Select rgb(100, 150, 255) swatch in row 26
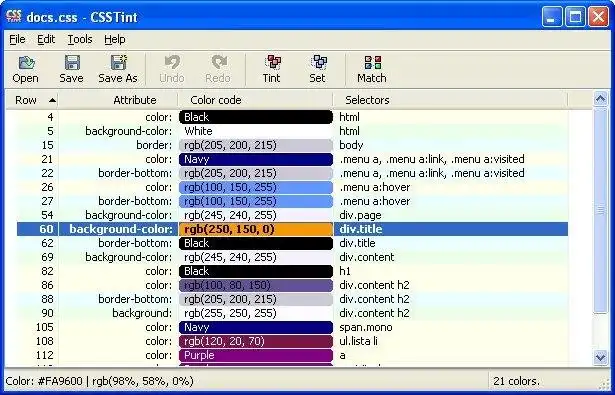 pyautogui.click(x=256, y=187)
